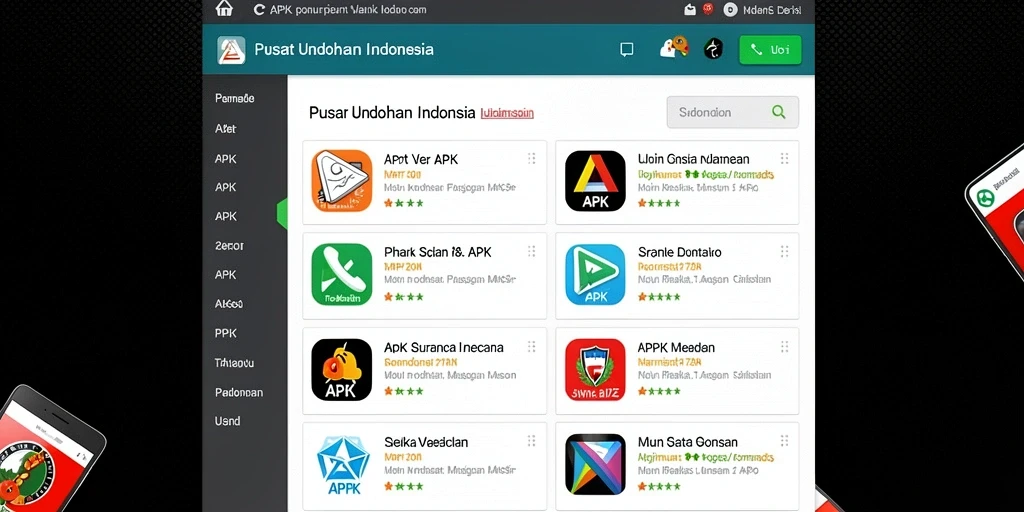Open the Mun Sata Gonsan title
Screen dimensions: 1024x512
click(688, 442)
